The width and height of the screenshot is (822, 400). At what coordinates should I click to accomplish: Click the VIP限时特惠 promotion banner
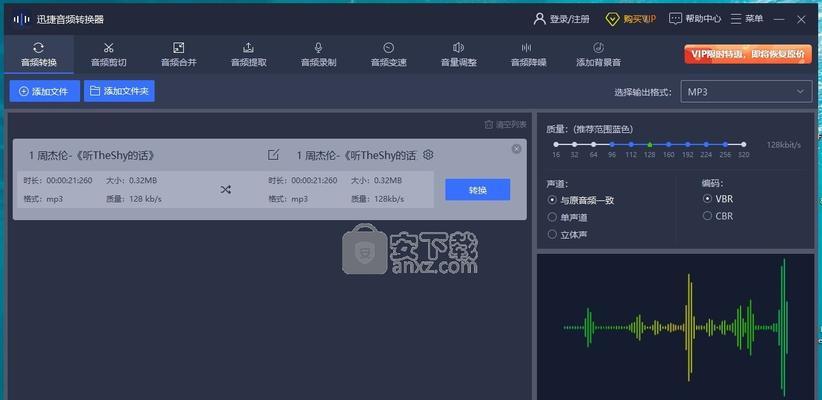pyautogui.click(x=748, y=54)
